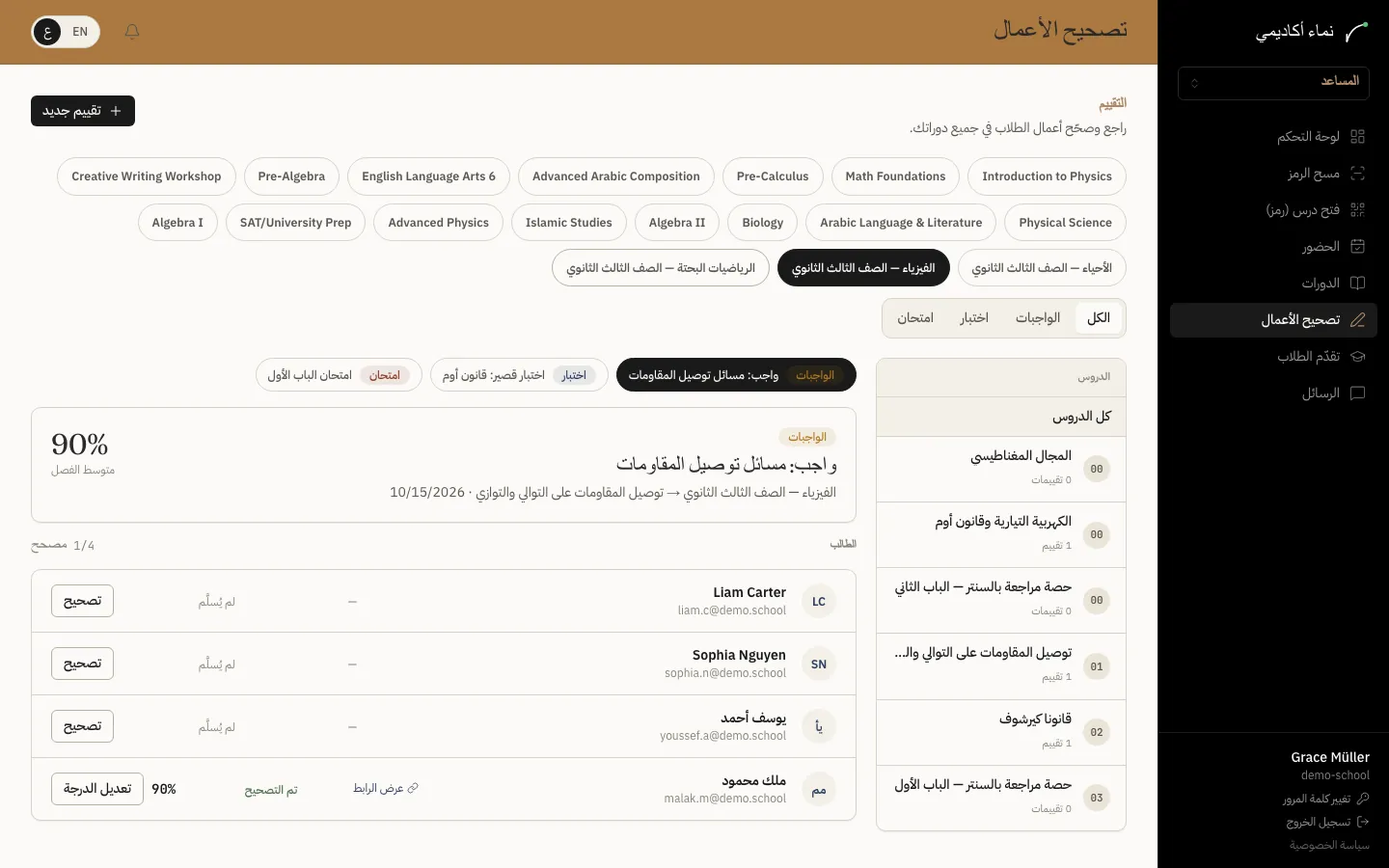Select the اختبار filter tab
This screenshot has height=868, width=1389.
point(974,318)
